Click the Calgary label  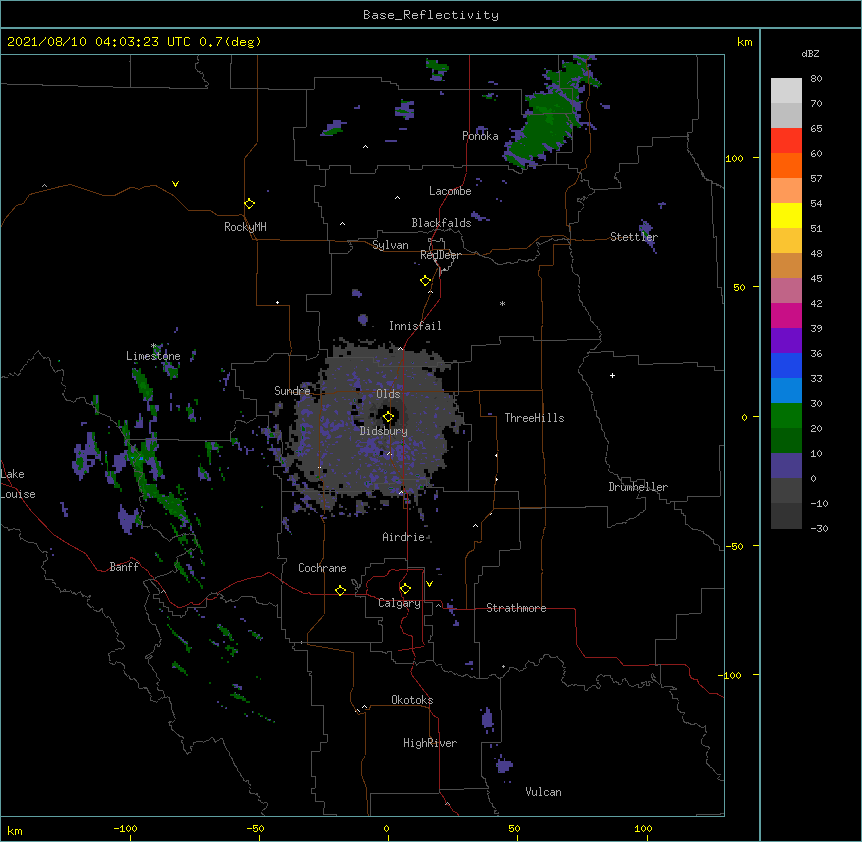pyautogui.click(x=400, y=603)
